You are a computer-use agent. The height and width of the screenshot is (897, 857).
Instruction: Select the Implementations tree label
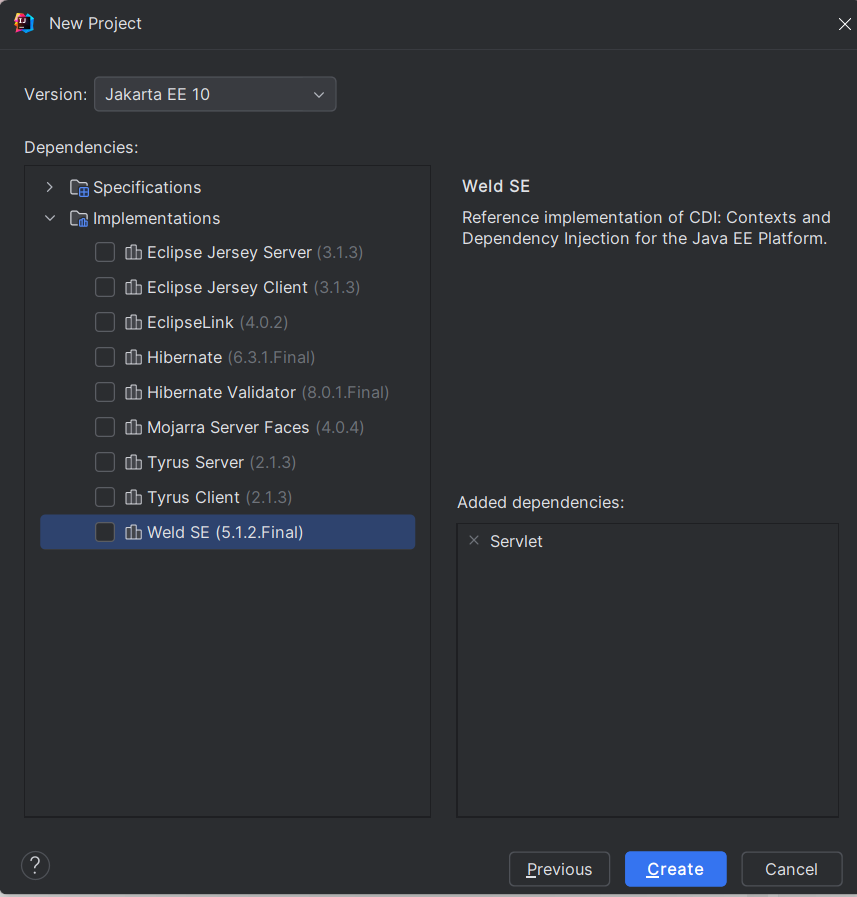pyautogui.click(x=156, y=219)
